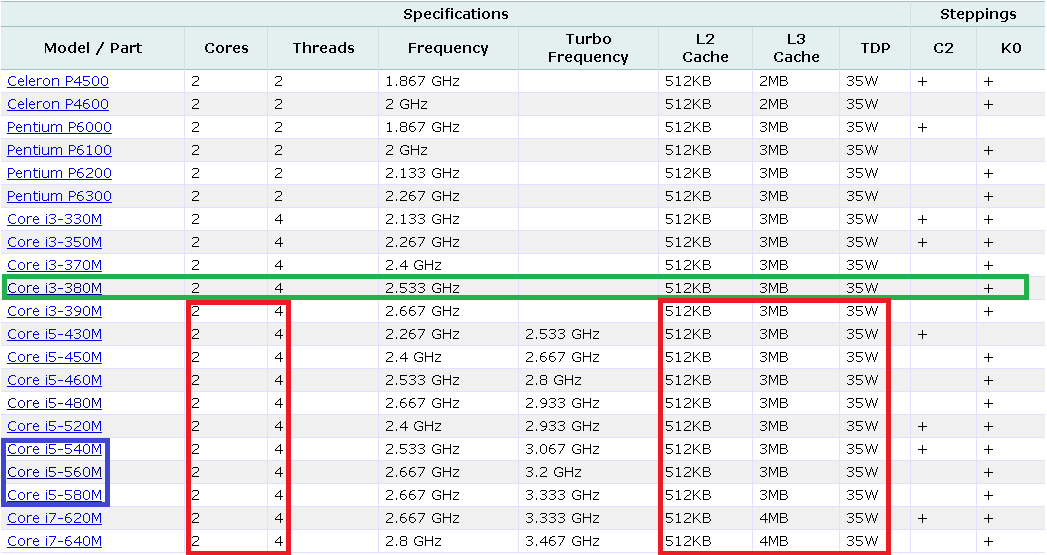Select the C2 plus mark for Core i5-430M
The height and width of the screenshot is (555, 1047).
[922, 334]
